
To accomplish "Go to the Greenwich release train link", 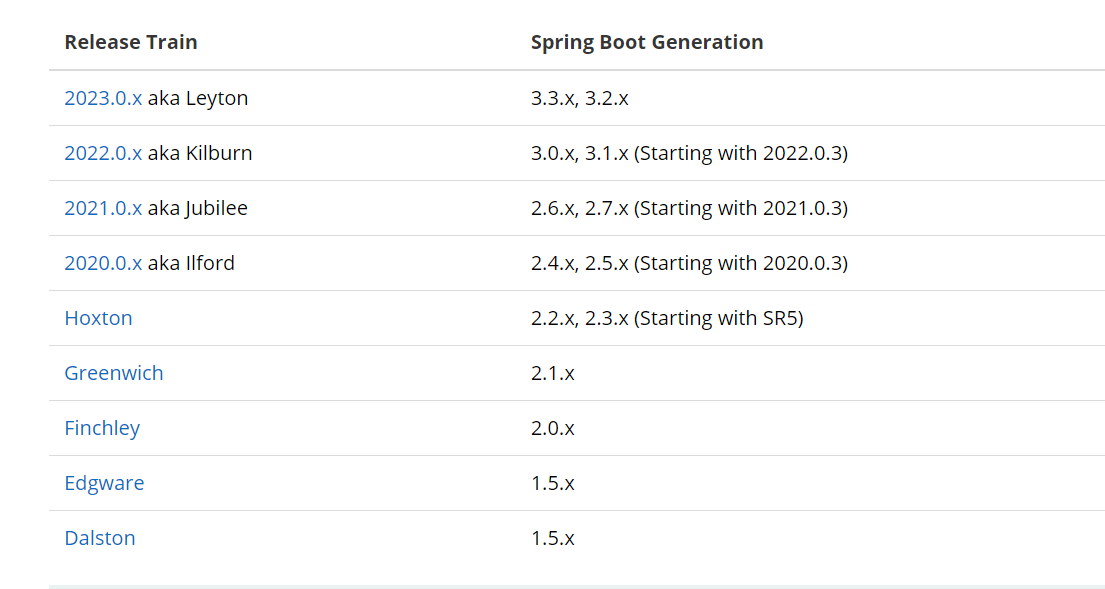I will (x=113, y=373).
